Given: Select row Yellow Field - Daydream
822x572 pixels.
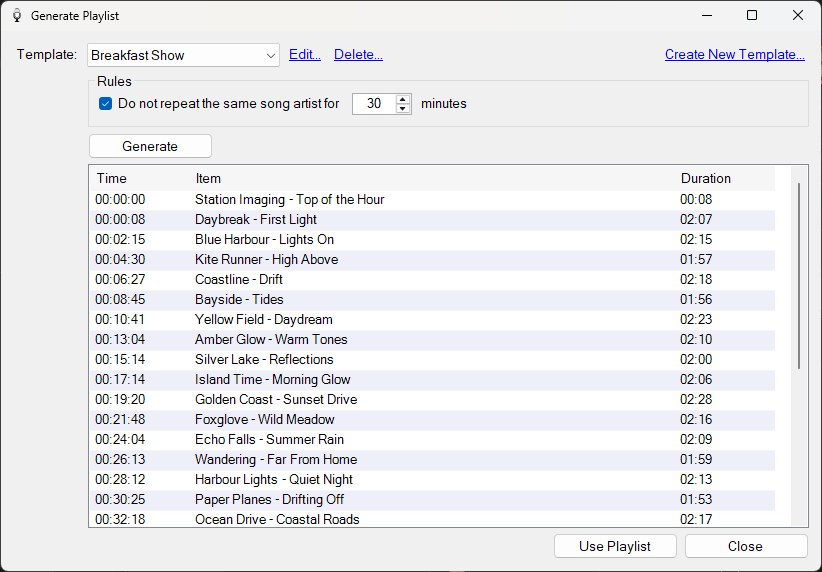Looking at the screenshot, I should [x=432, y=319].
